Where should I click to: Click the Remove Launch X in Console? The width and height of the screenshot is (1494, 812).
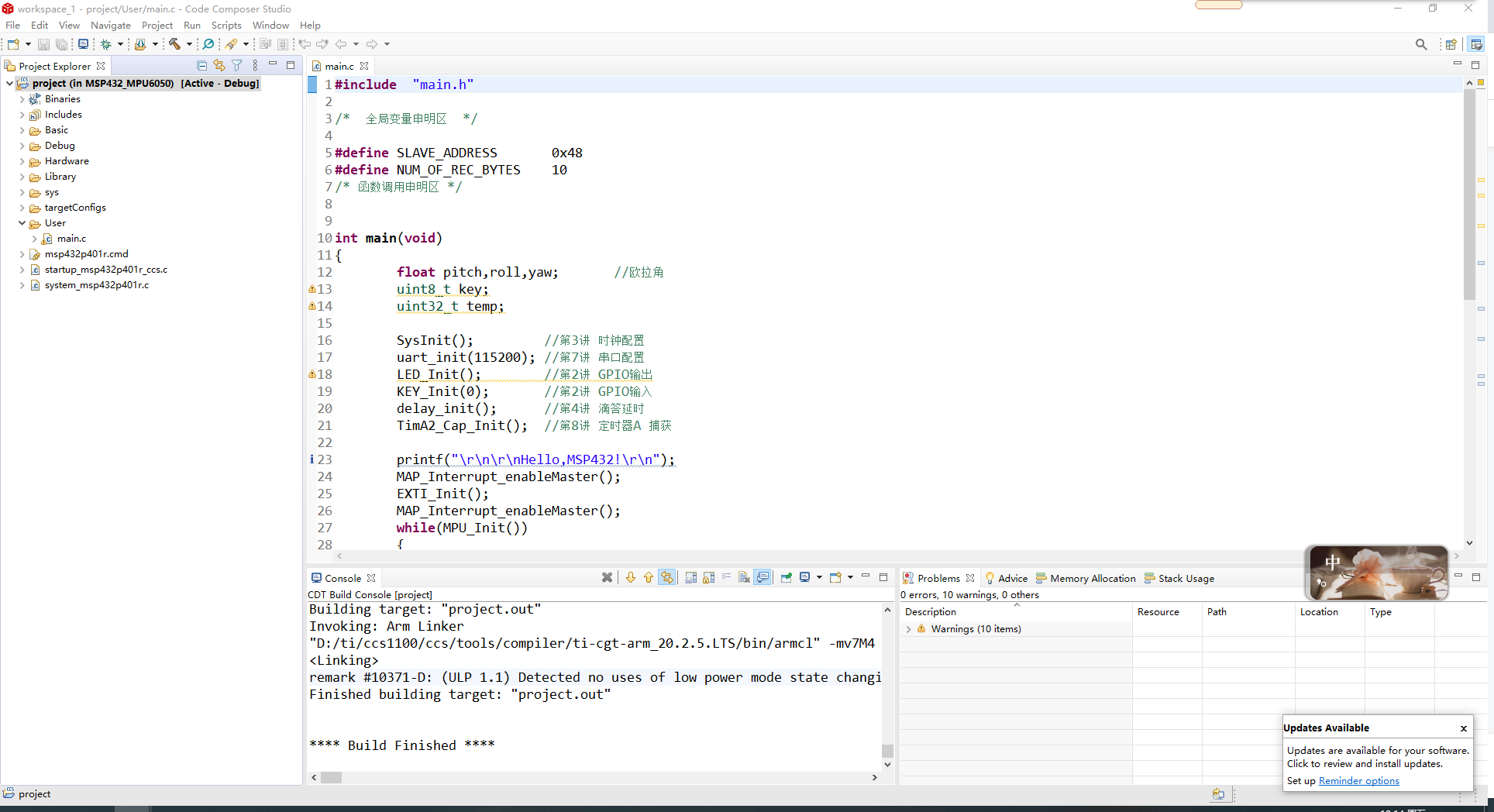coord(608,577)
